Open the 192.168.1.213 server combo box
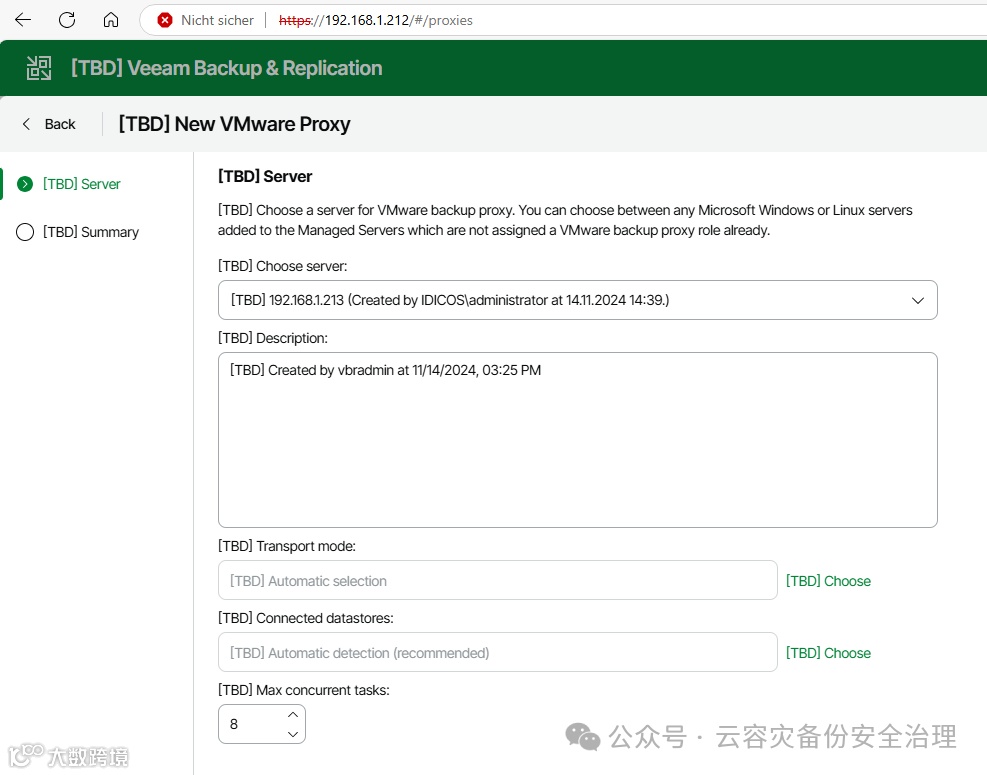 (577, 300)
